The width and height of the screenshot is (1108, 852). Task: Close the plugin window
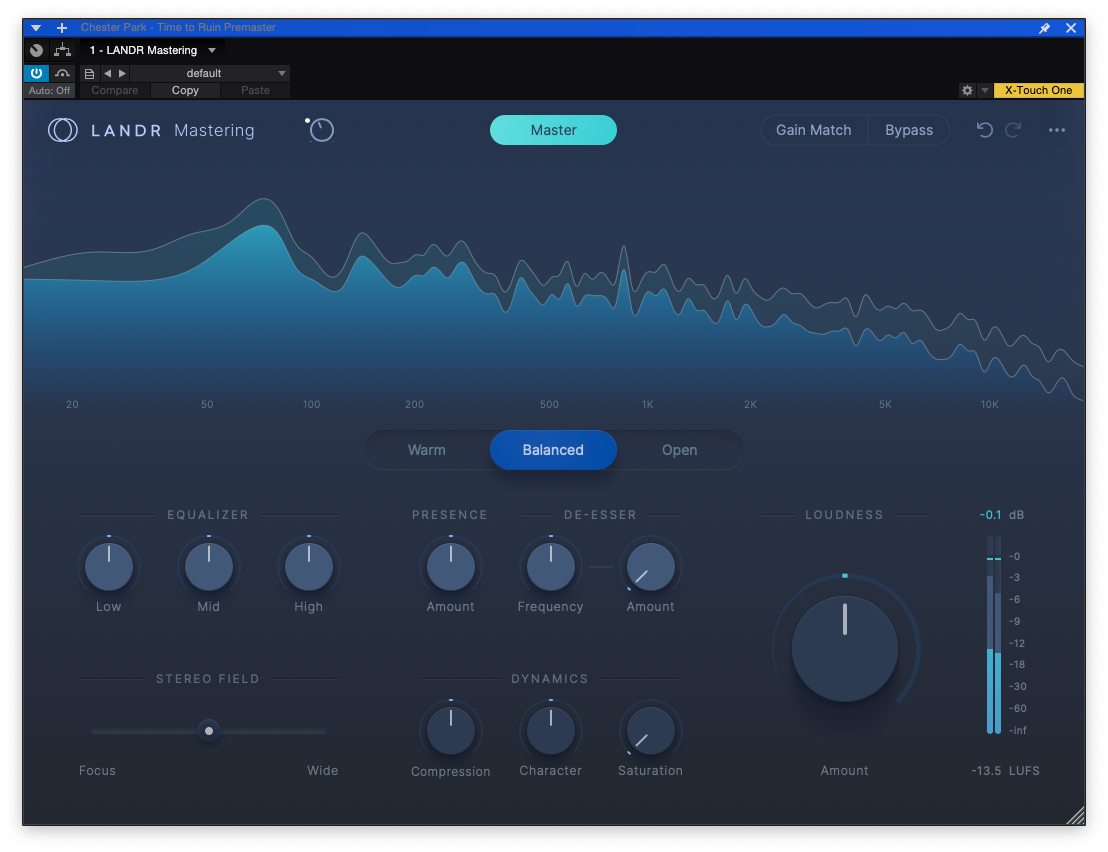1071,28
